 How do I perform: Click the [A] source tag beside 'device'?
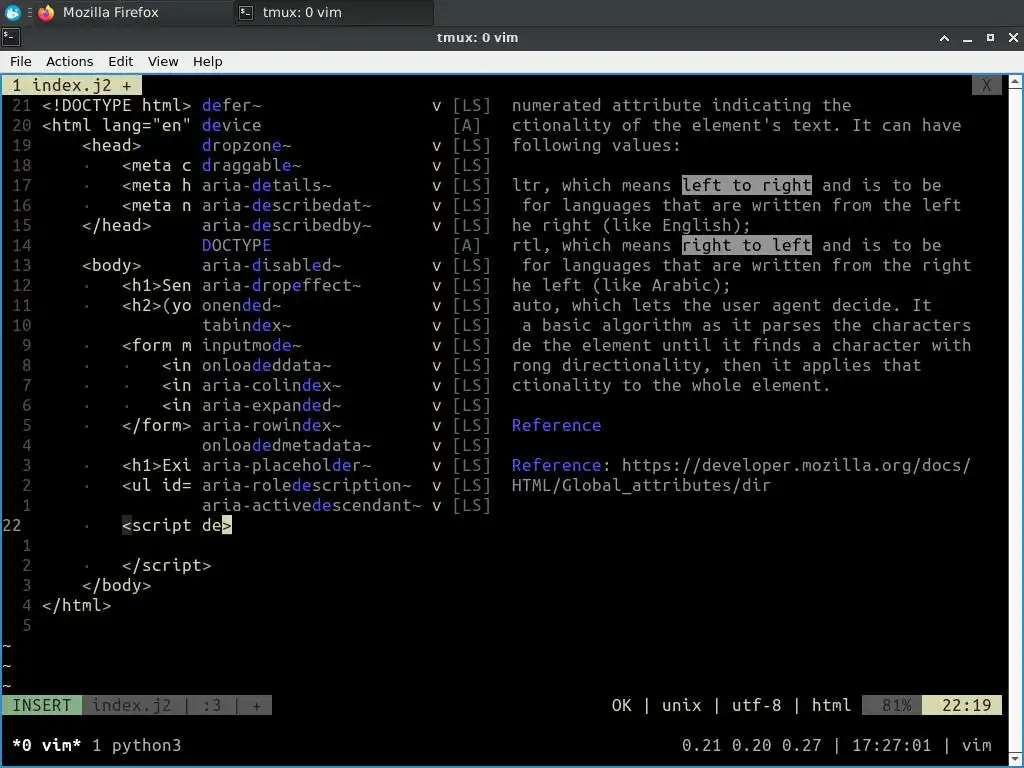pos(467,125)
